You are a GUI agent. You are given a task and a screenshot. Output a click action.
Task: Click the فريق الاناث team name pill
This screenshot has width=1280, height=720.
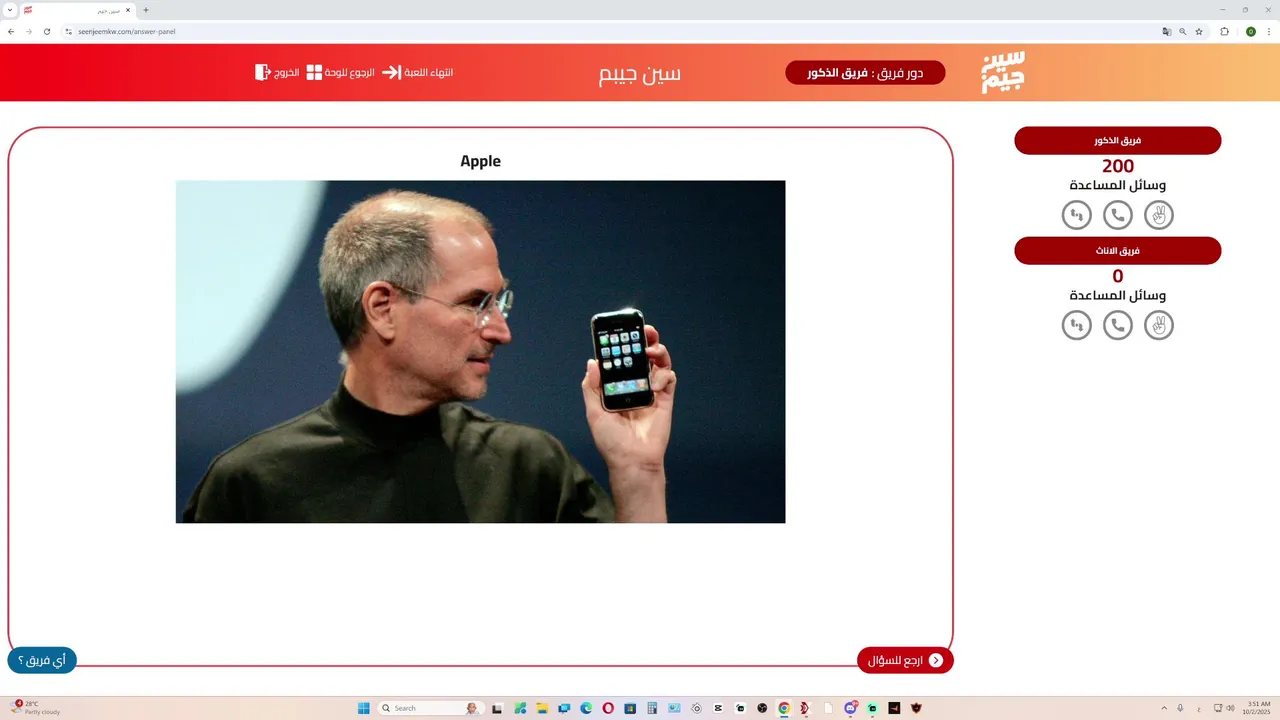pyautogui.click(x=1118, y=251)
